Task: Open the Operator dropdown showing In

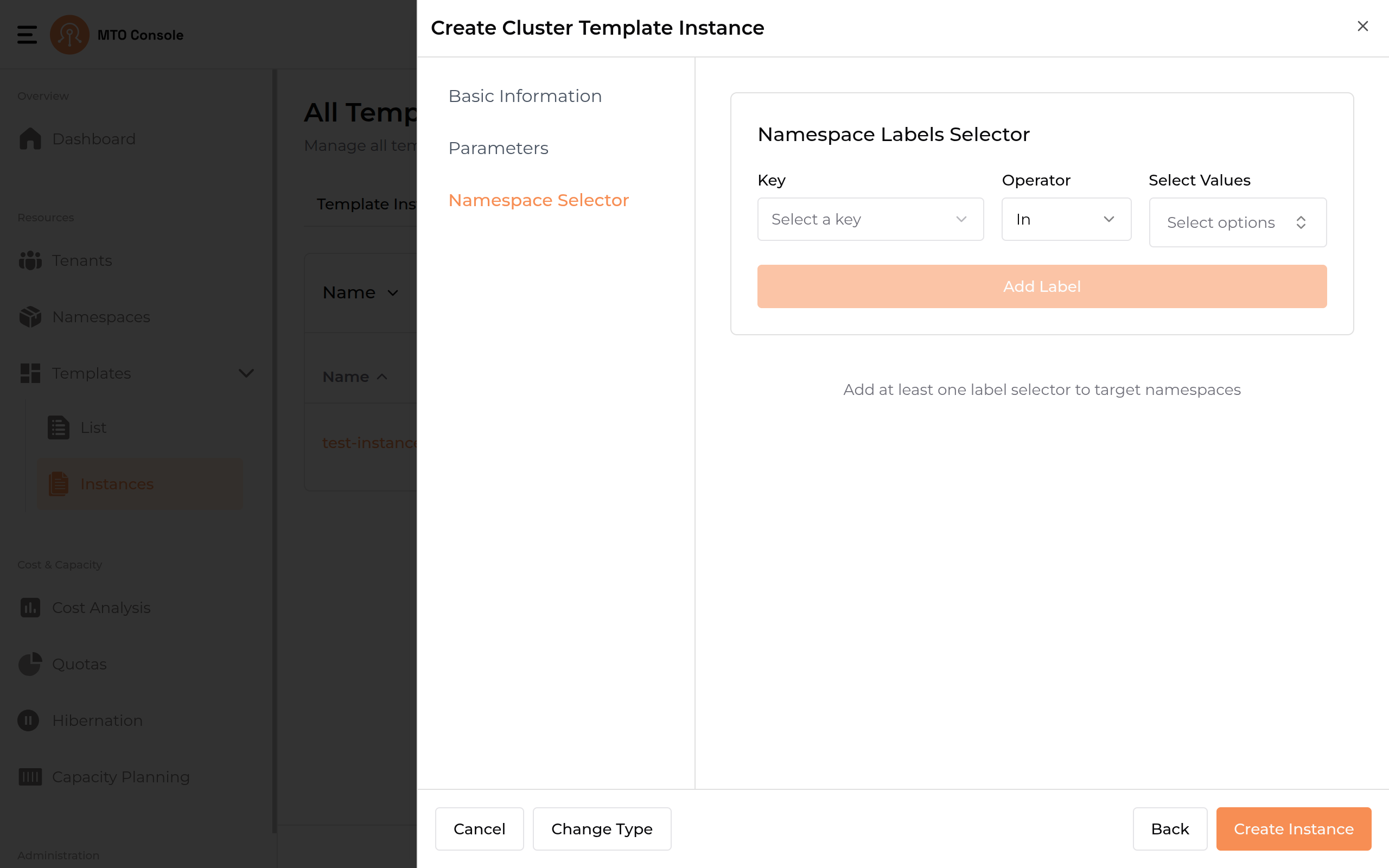Action: [1066, 219]
